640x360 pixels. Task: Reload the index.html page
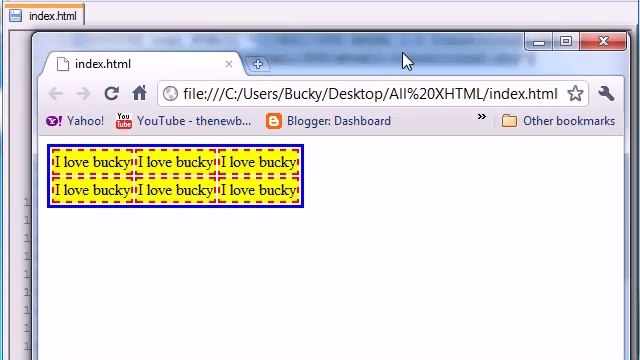(111, 93)
